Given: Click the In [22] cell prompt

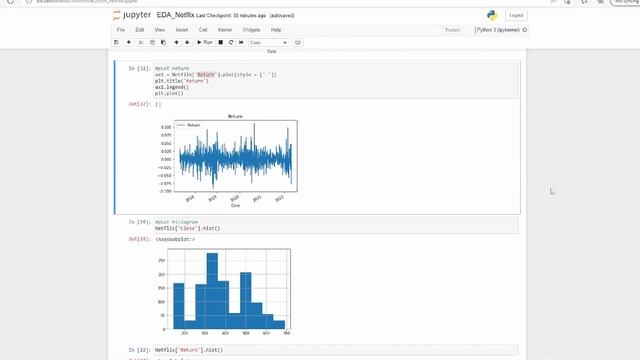Looking at the screenshot, I should (140, 350).
